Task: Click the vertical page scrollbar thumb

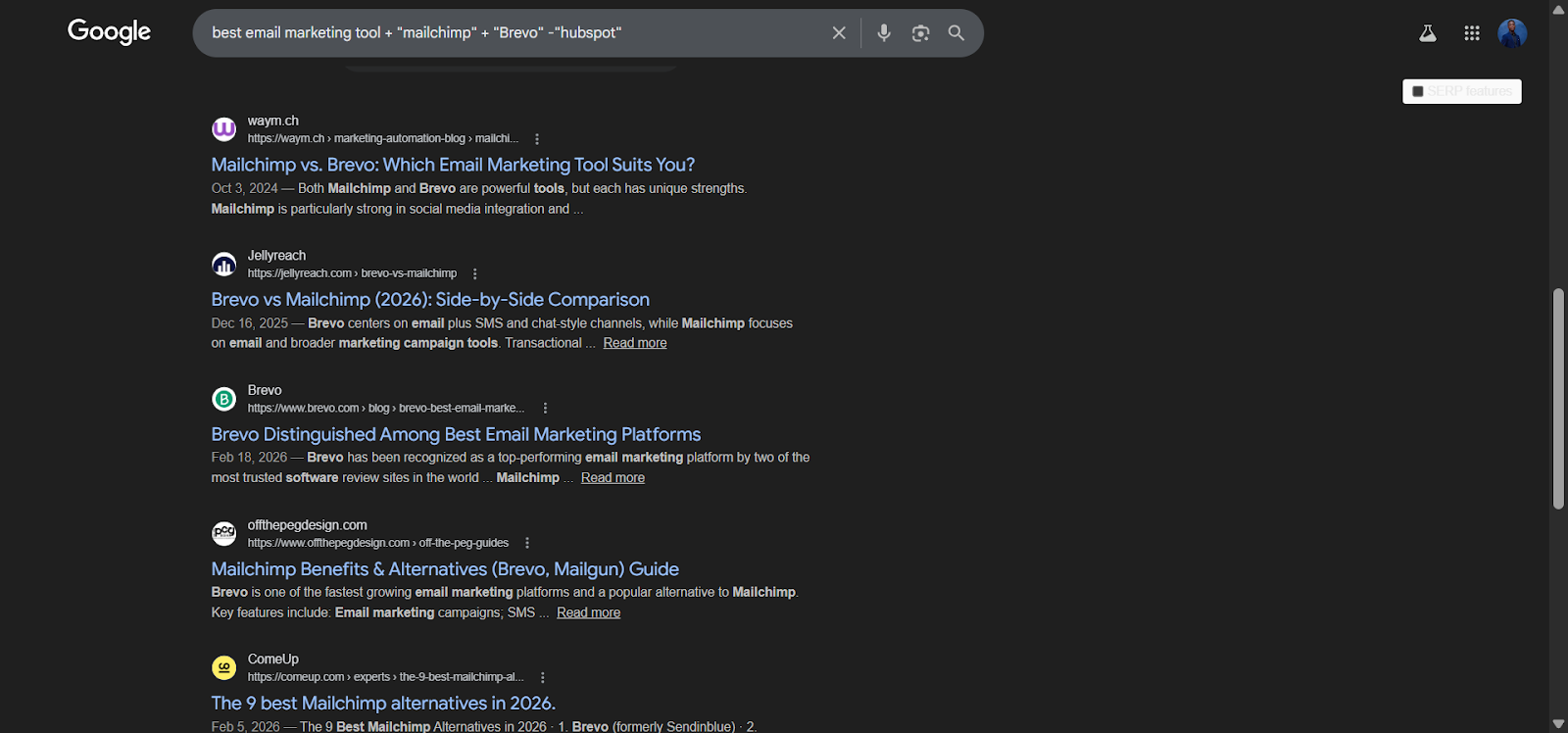Action: coord(1558,399)
